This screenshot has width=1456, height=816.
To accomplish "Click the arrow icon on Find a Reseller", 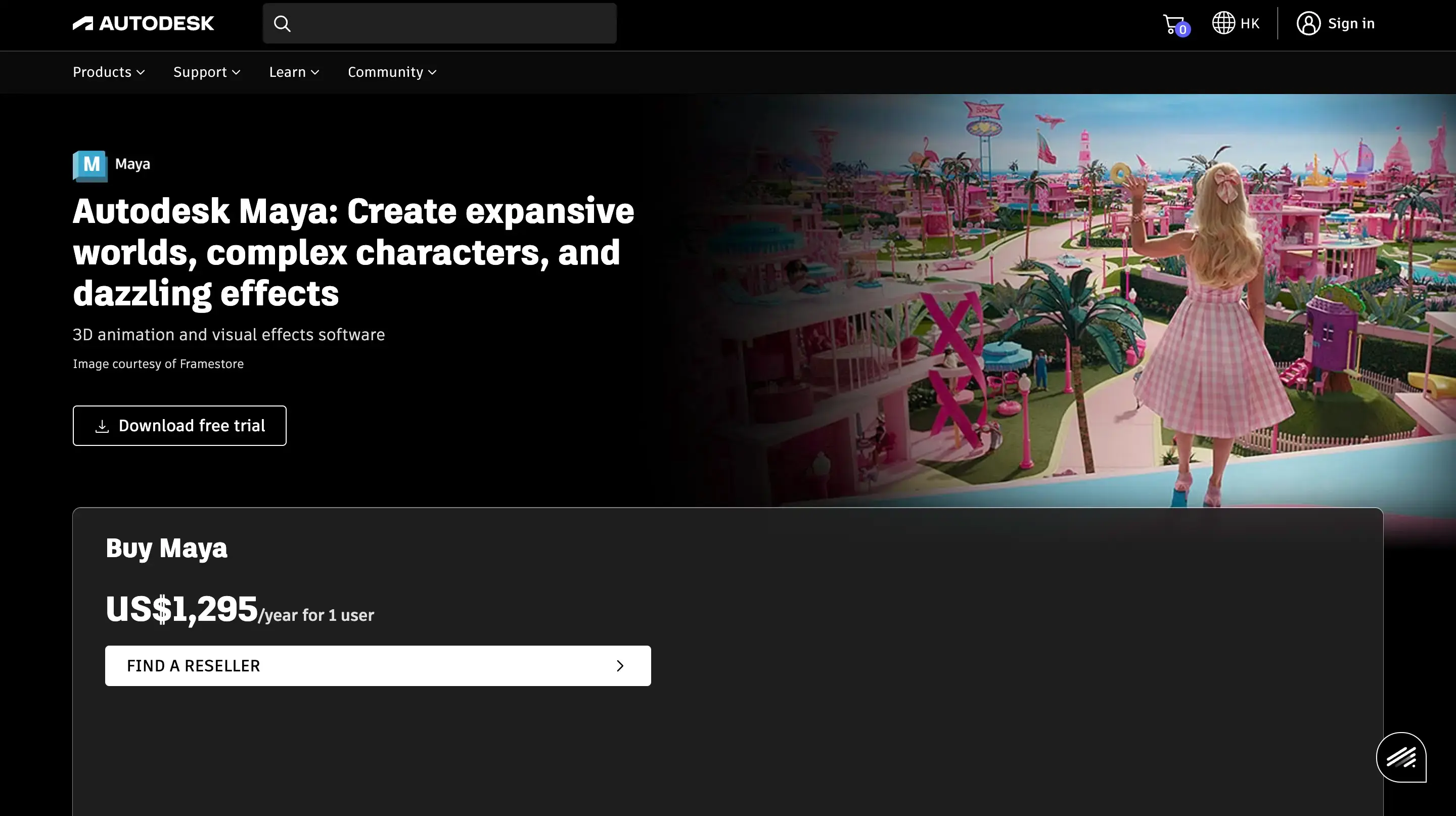I will click(x=620, y=666).
